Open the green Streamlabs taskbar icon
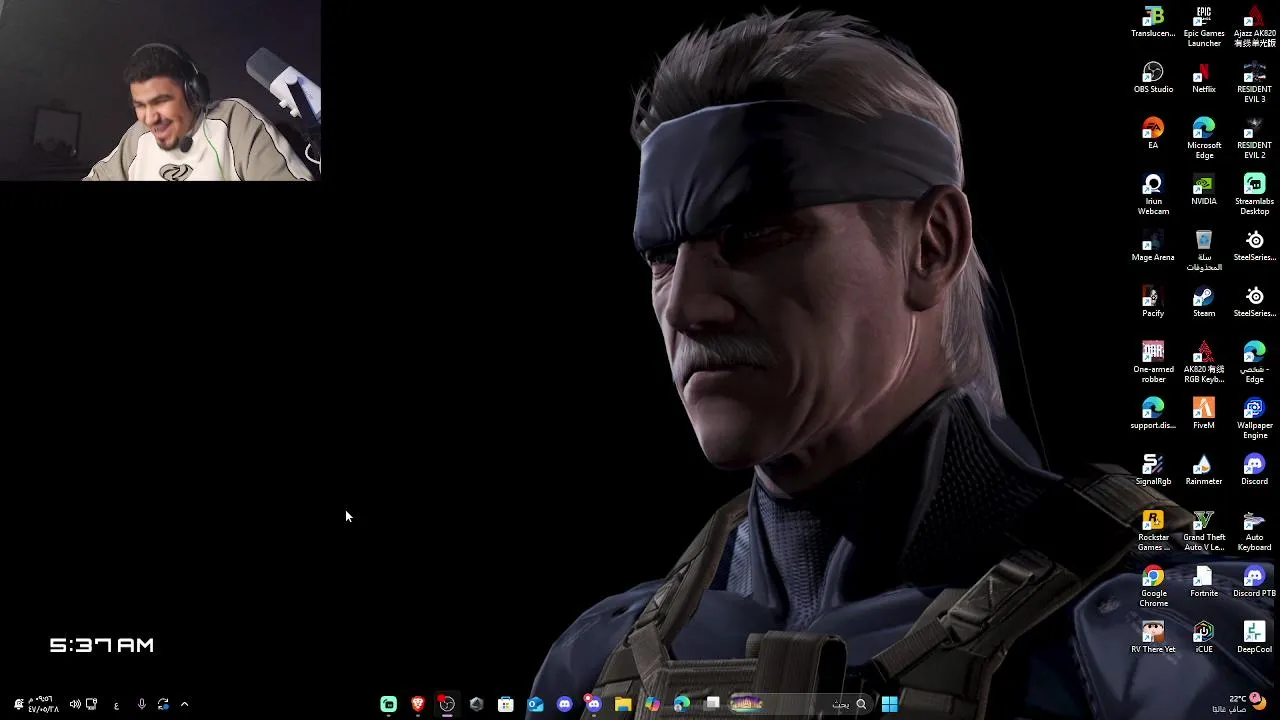The image size is (1280, 720). [x=389, y=704]
